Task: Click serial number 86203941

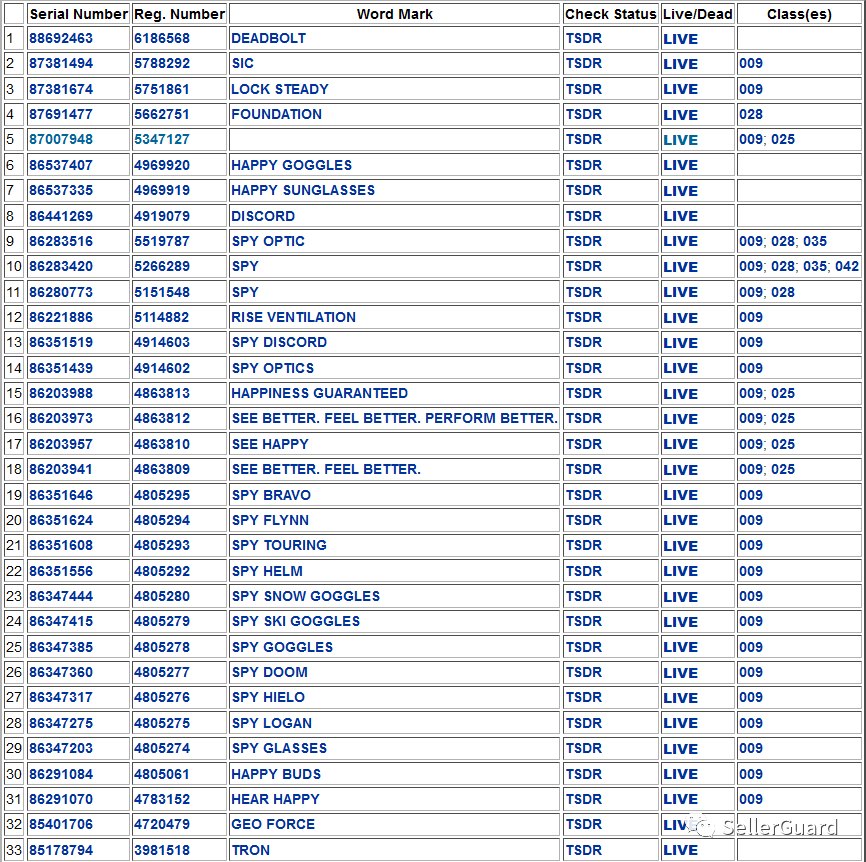Action: [x=61, y=469]
